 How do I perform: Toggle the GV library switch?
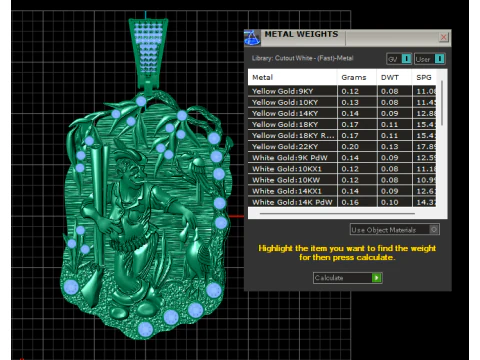[x=406, y=59]
